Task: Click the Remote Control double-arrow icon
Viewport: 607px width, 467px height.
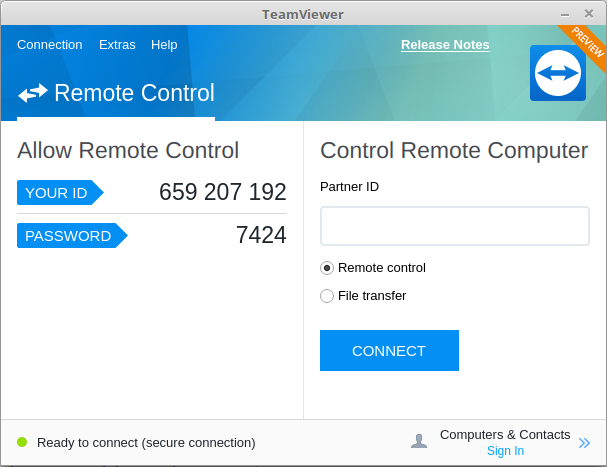Action: pyautogui.click(x=33, y=93)
